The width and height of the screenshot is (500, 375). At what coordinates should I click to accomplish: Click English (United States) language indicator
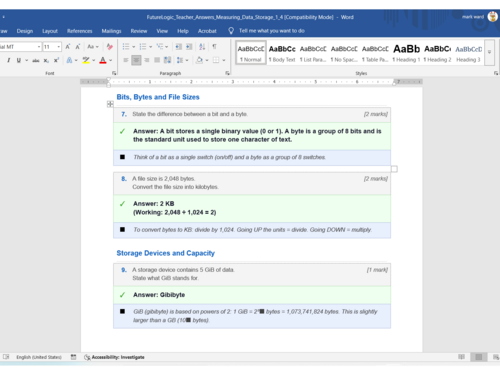[x=39, y=357]
